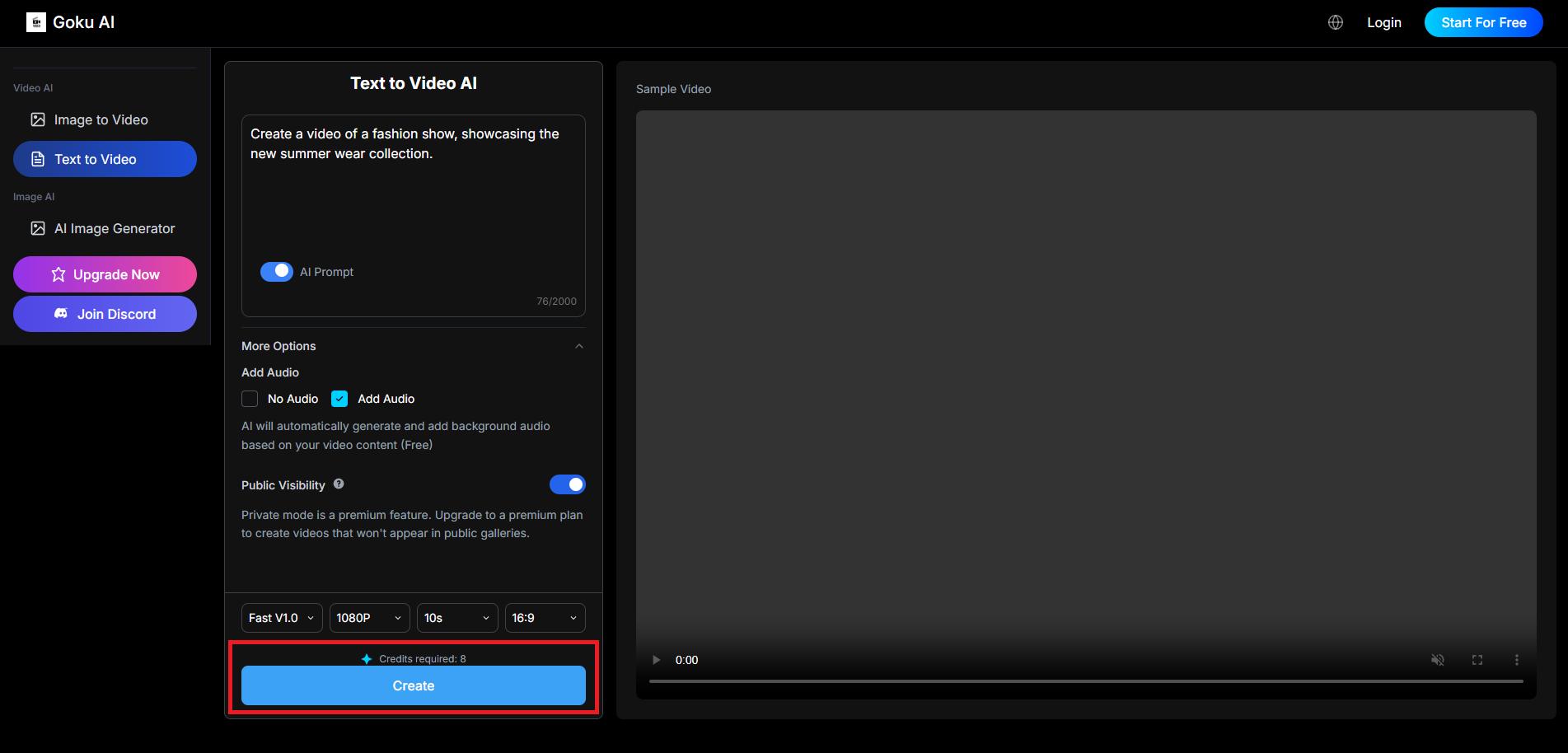This screenshot has width=1568, height=753.
Task: Open video player more options menu
Action: [1517, 660]
